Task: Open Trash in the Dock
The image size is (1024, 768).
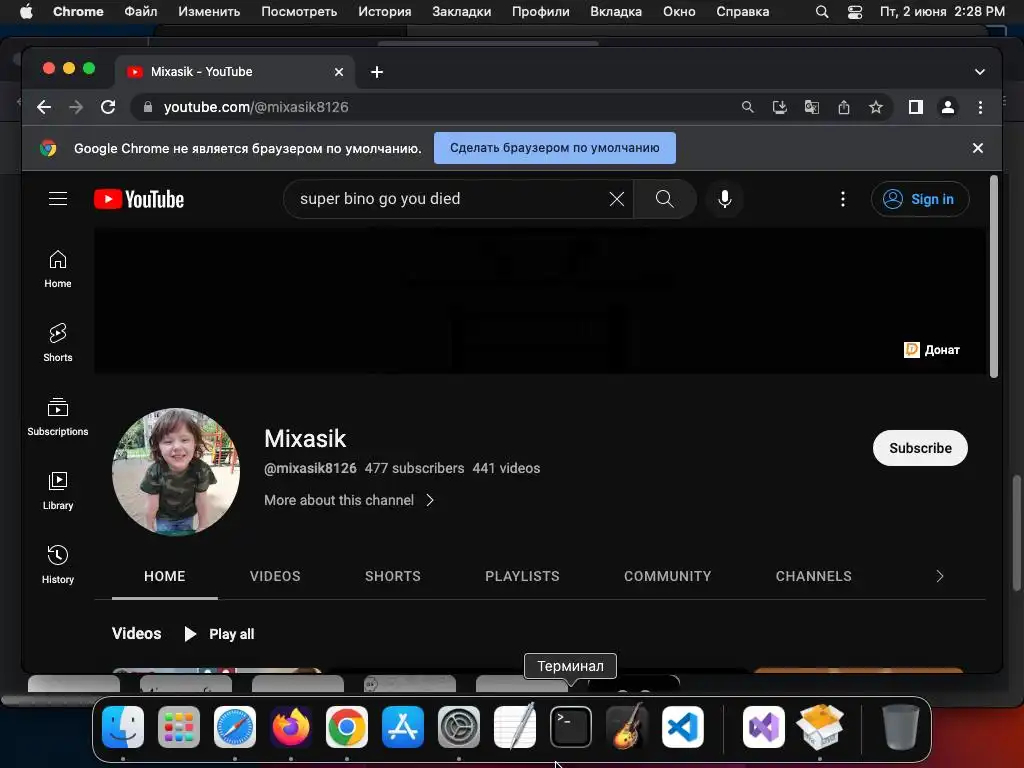Action: [901, 727]
